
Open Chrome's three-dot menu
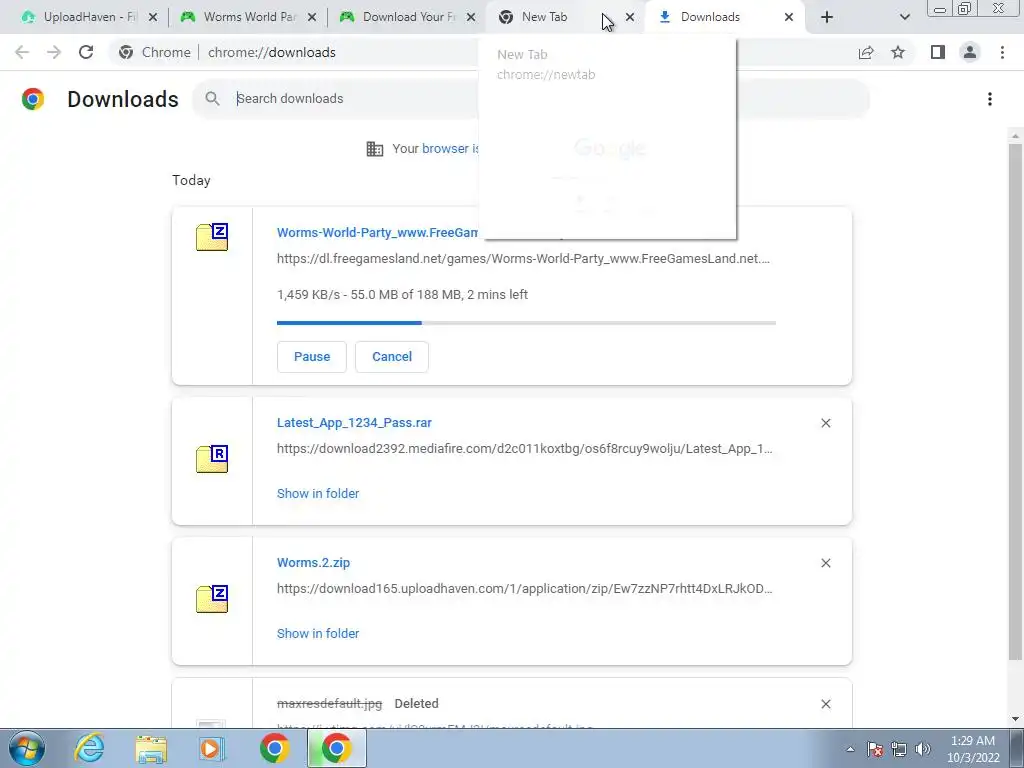1002,52
